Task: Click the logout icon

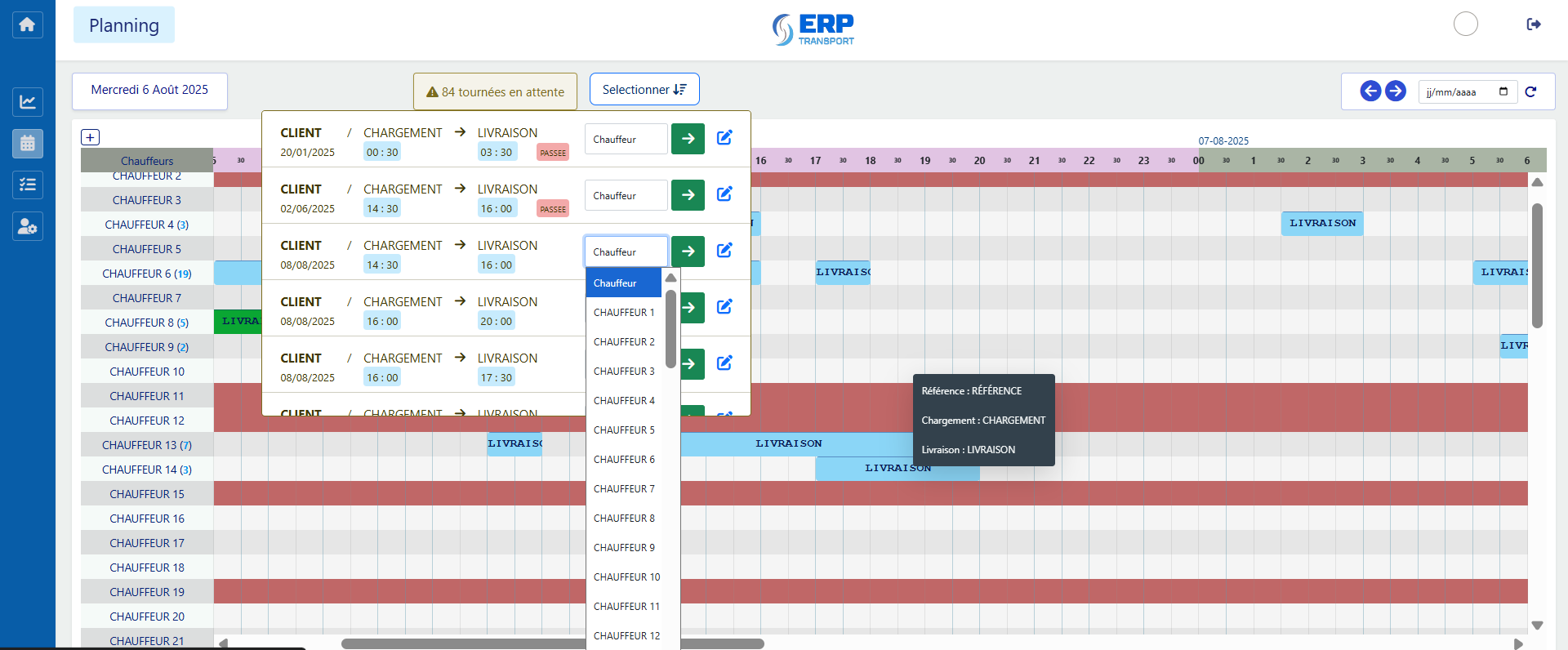Action: point(1533,24)
